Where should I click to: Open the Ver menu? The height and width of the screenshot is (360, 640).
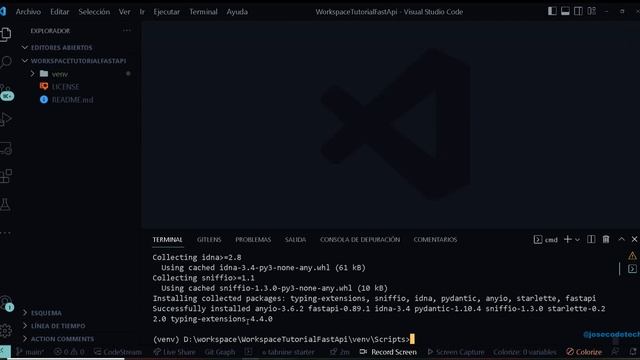pos(124,12)
